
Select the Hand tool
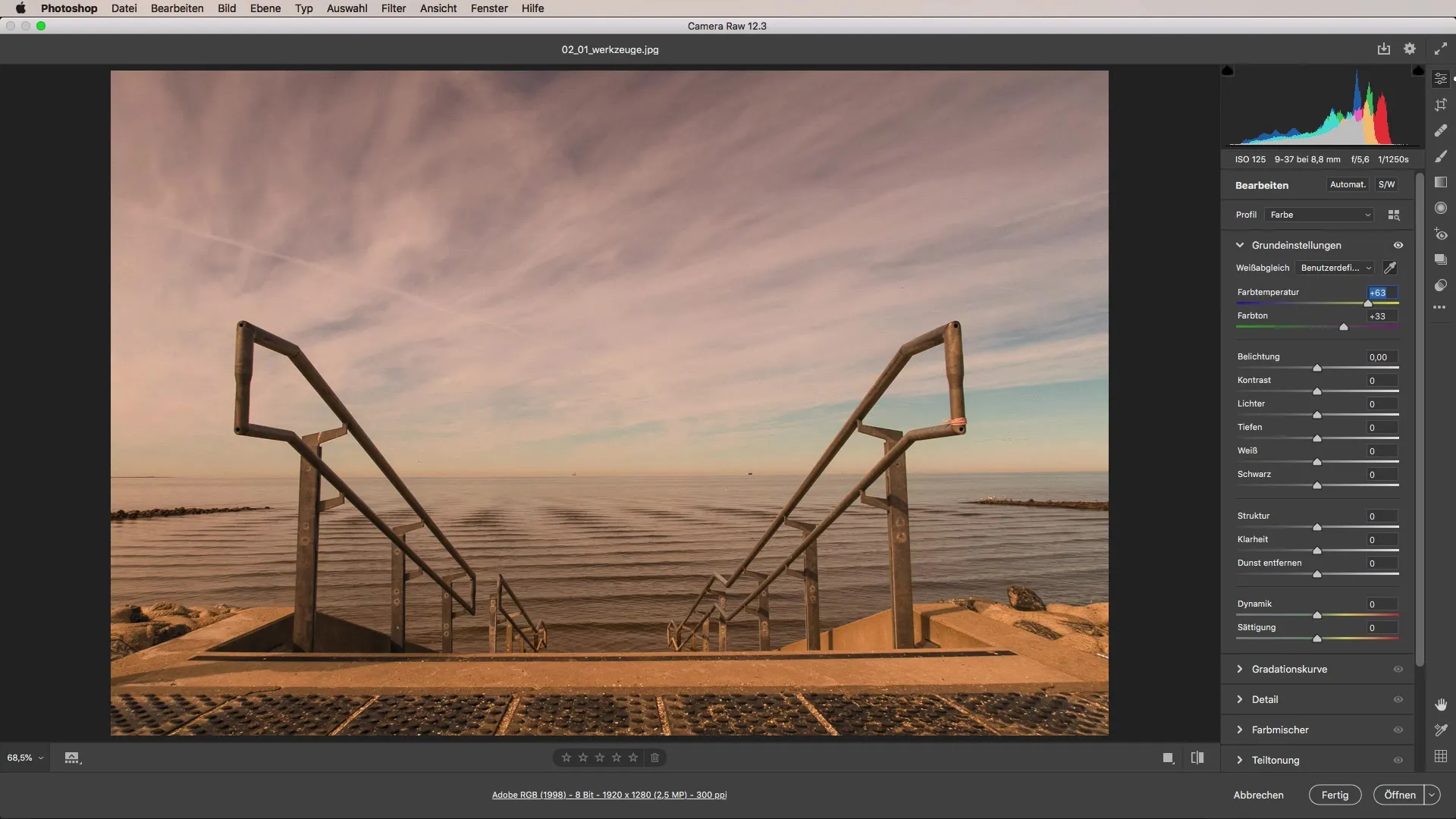click(1441, 704)
